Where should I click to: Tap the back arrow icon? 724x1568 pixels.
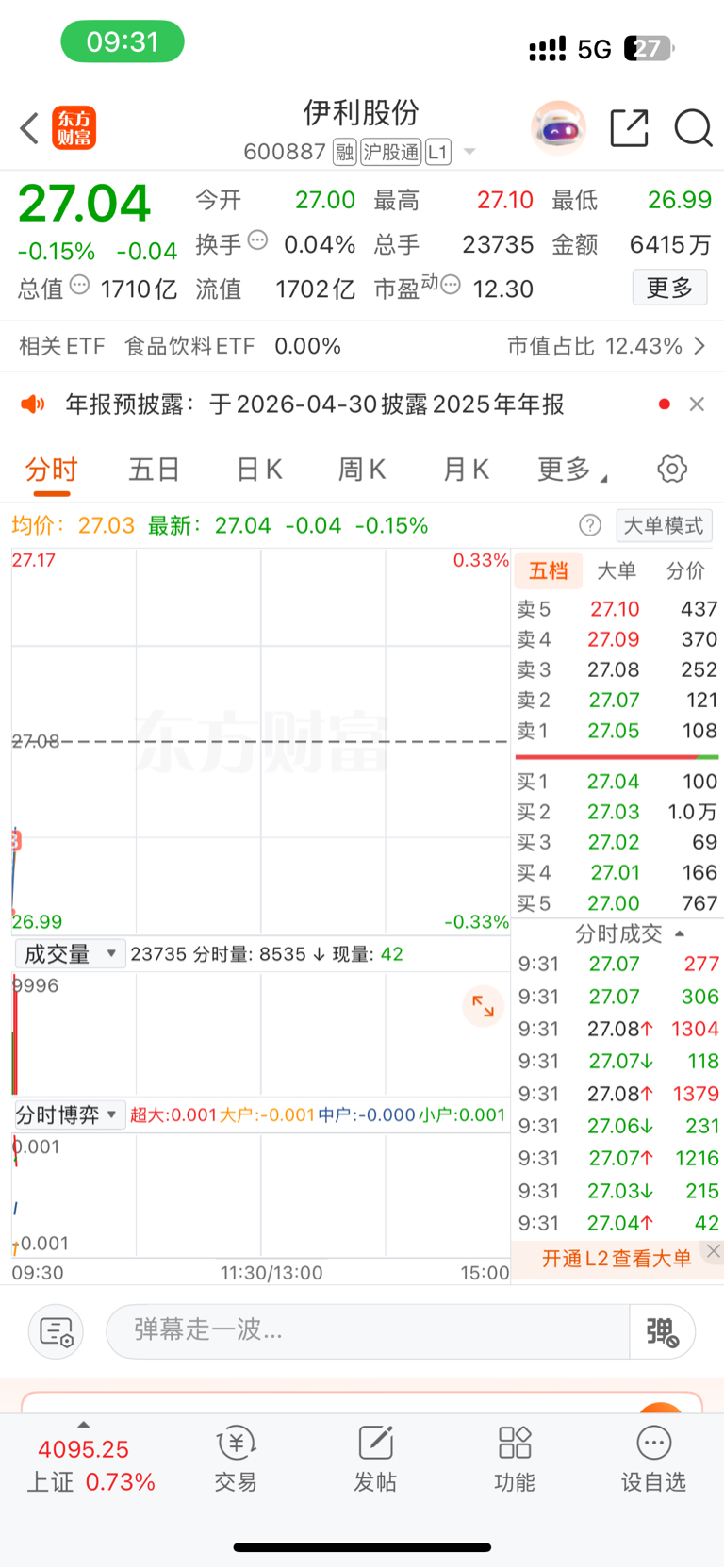tap(29, 128)
